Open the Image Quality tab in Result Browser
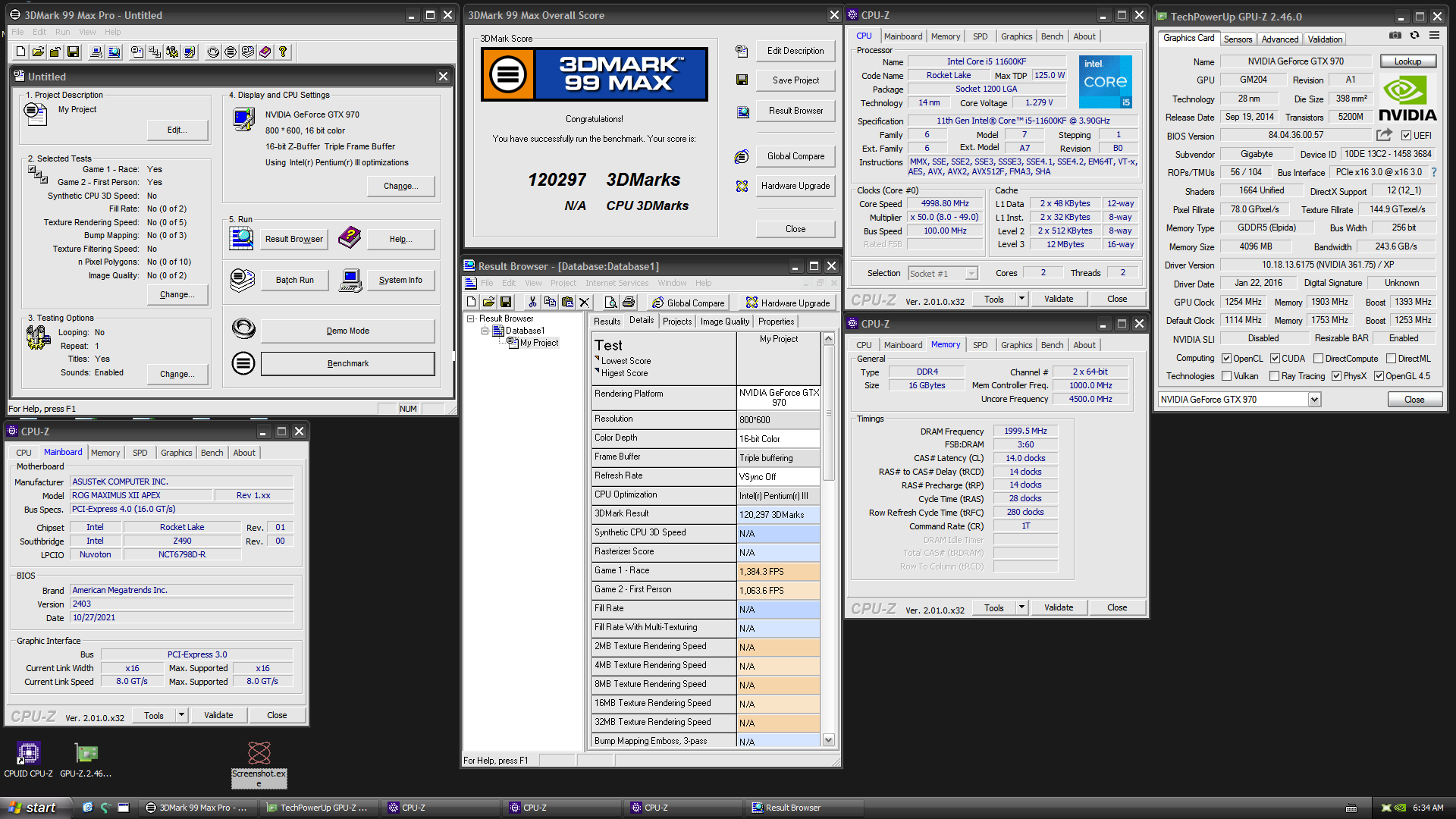The image size is (1456, 819). point(724,322)
